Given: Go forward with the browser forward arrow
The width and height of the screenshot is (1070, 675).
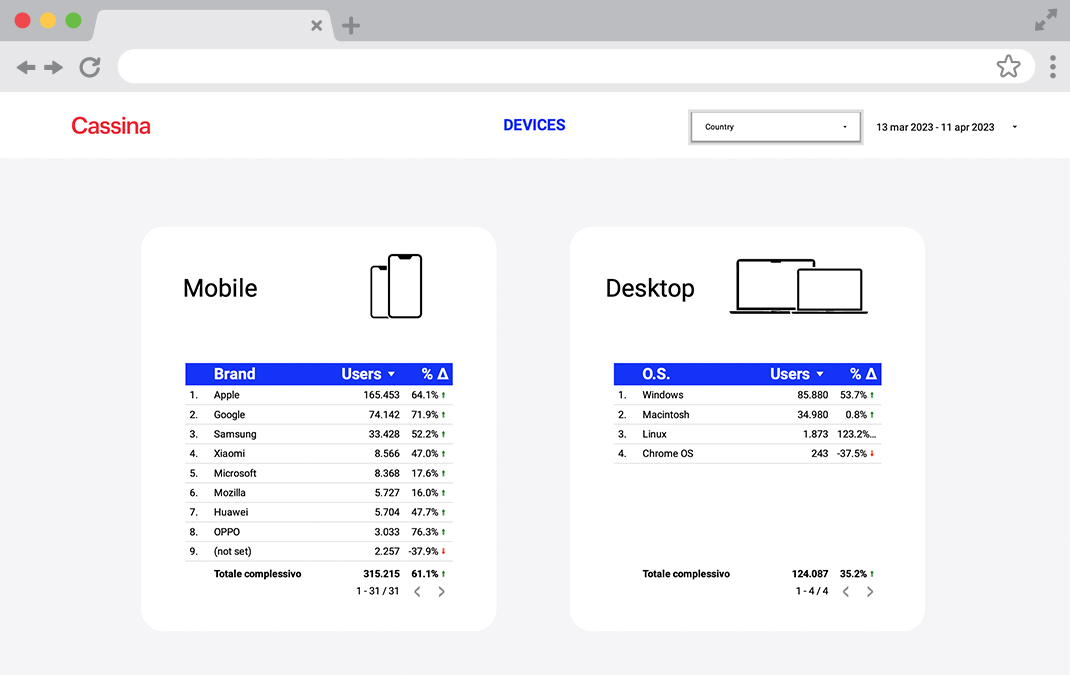Looking at the screenshot, I should point(53,67).
